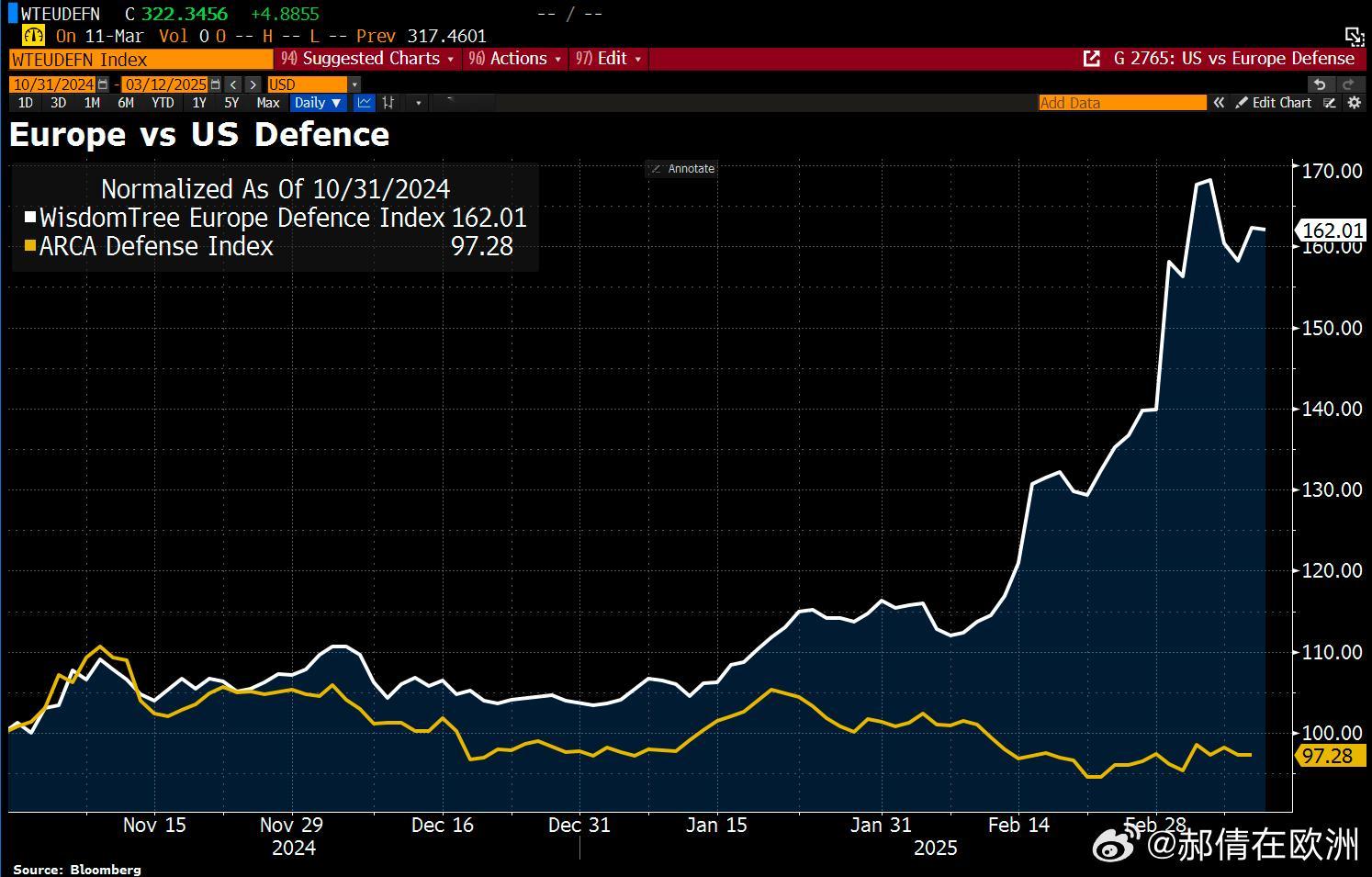This screenshot has width=1372, height=877.
Task: Click the Jan 31 x-axis date label
Action: click(881, 825)
